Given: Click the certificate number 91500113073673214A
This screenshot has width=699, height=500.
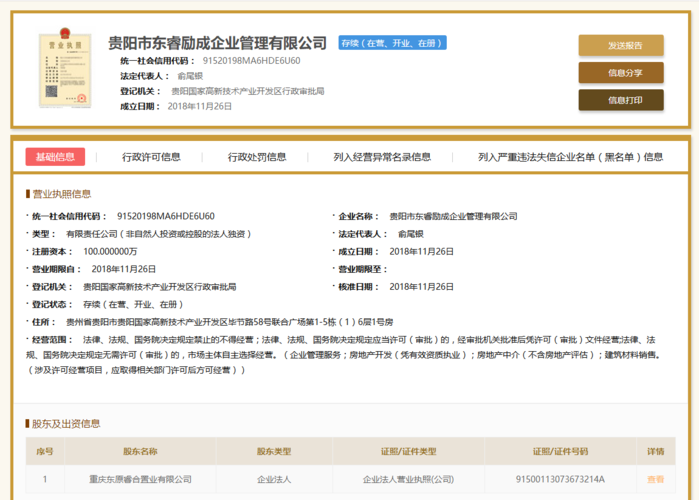Looking at the screenshot, I should tap(560, 480).
